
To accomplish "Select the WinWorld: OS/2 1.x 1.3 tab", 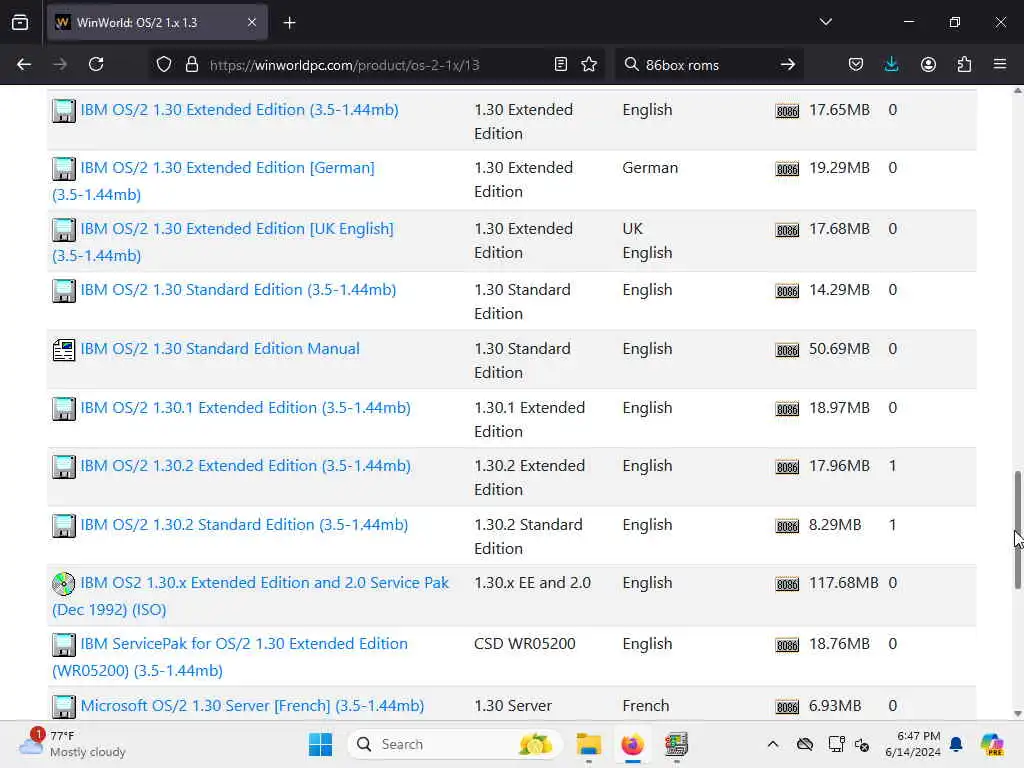I will coord(157,22).
